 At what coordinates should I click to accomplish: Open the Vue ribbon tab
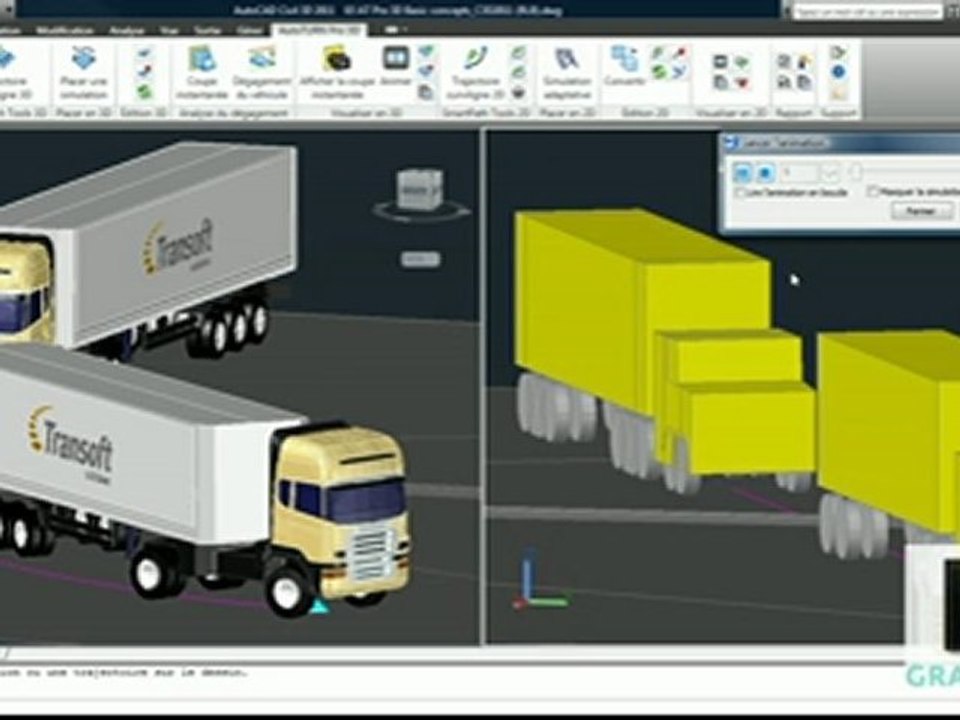pos(169,30)
